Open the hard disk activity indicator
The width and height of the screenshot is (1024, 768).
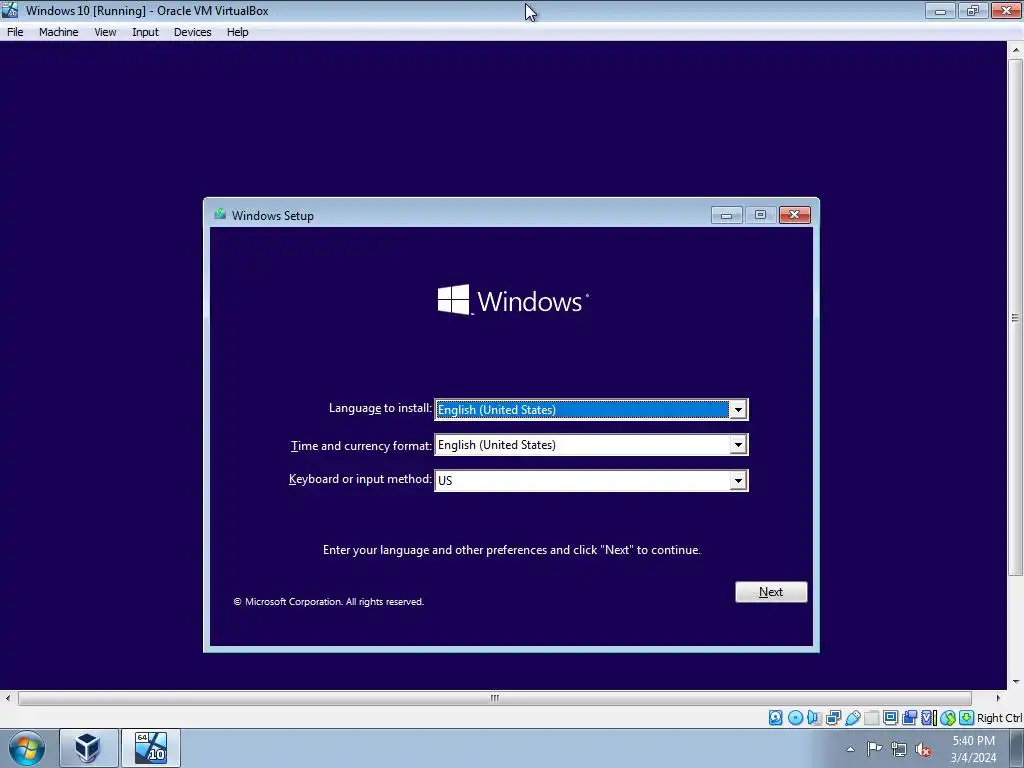(x=775, y=718)
